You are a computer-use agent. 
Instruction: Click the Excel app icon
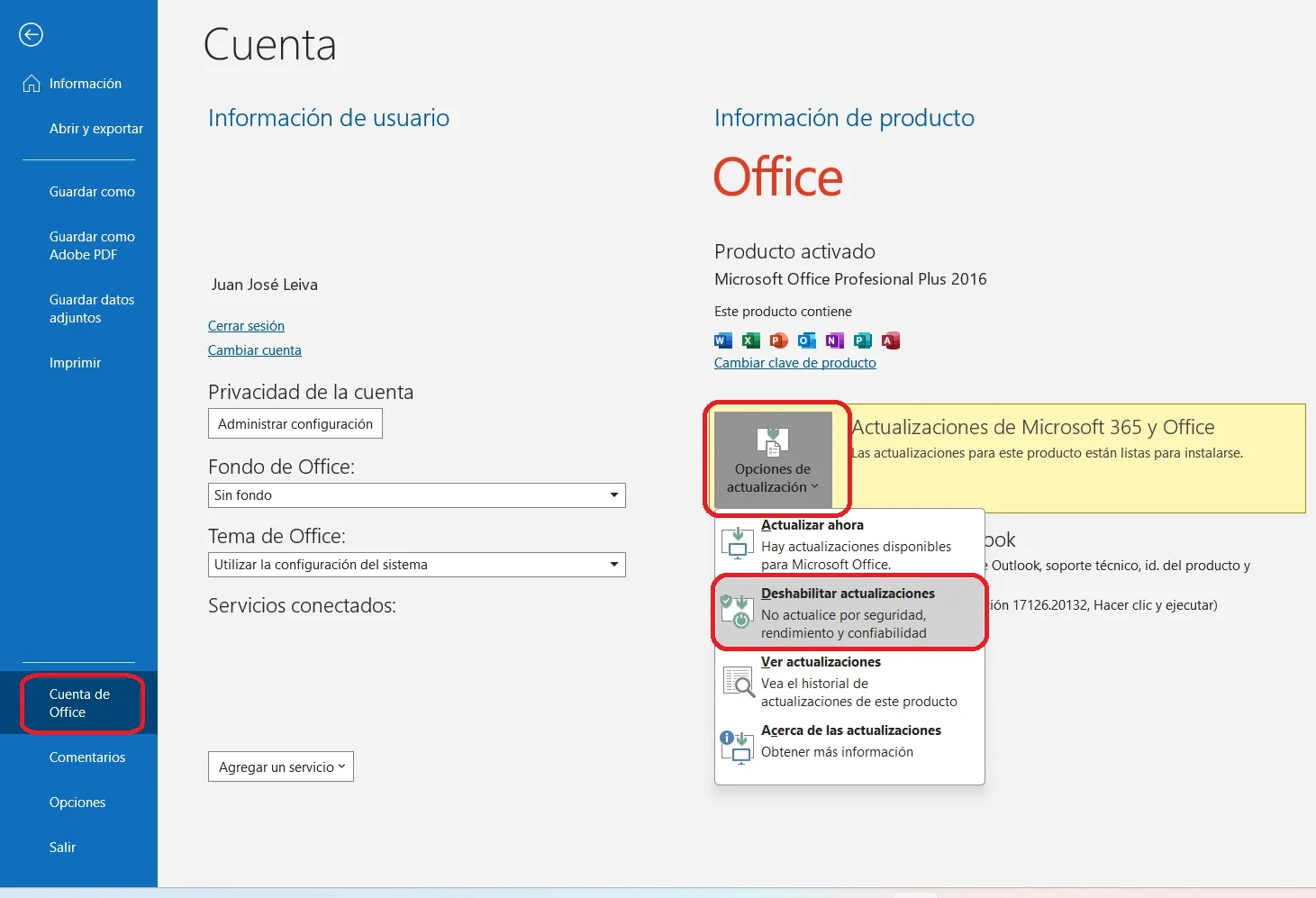pyautogui.click(x=751, y=340)
